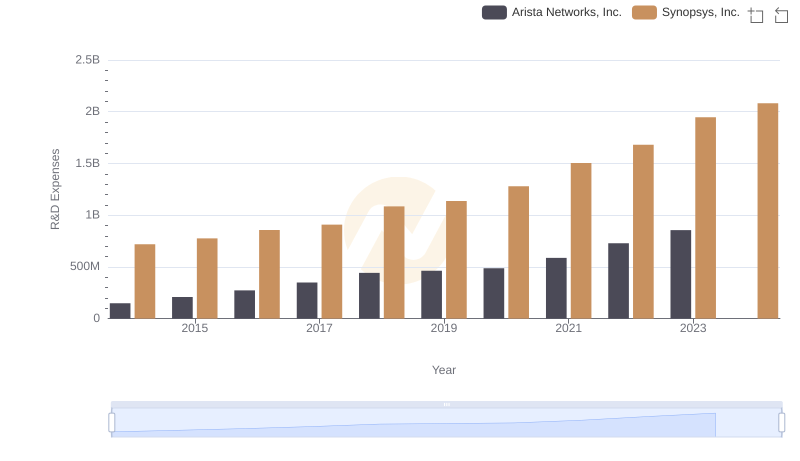Select the Arista bar for 2020
The image size is (800, 461).
click(494, 293)
